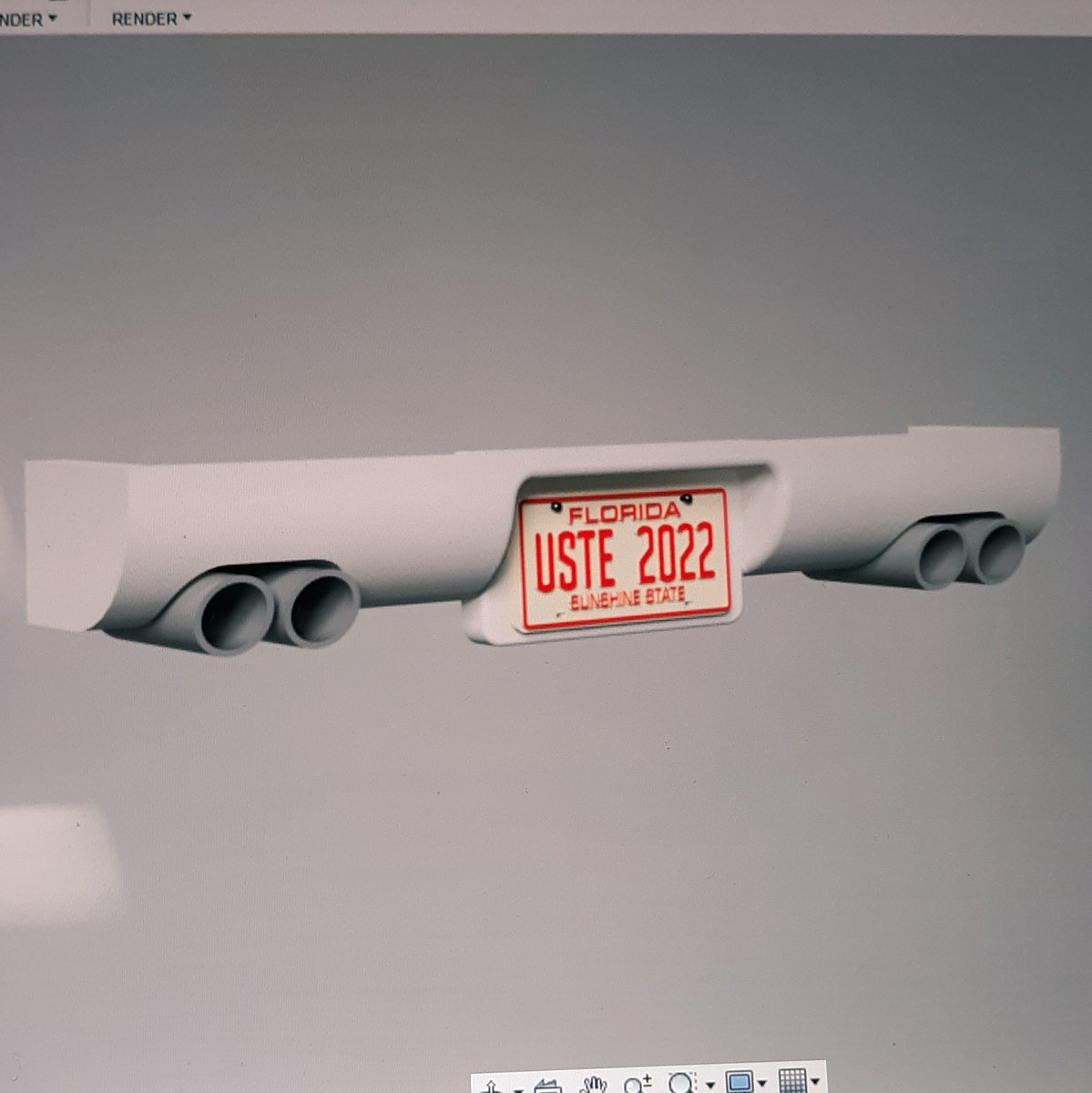Choose the Zoom plus-minus tool
1092x1093 pixels.
click(x=637, y=1084)
